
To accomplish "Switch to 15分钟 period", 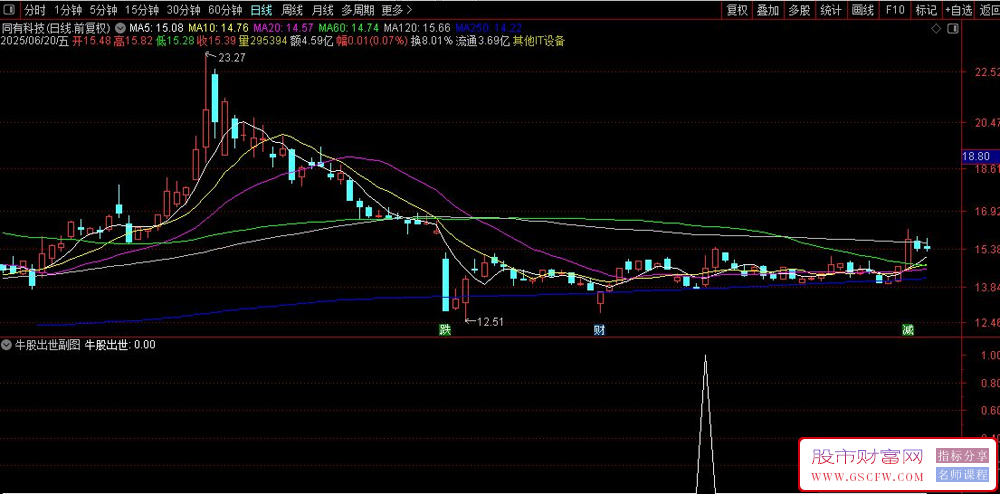I will pyautogui.click(x=141, y=10).
